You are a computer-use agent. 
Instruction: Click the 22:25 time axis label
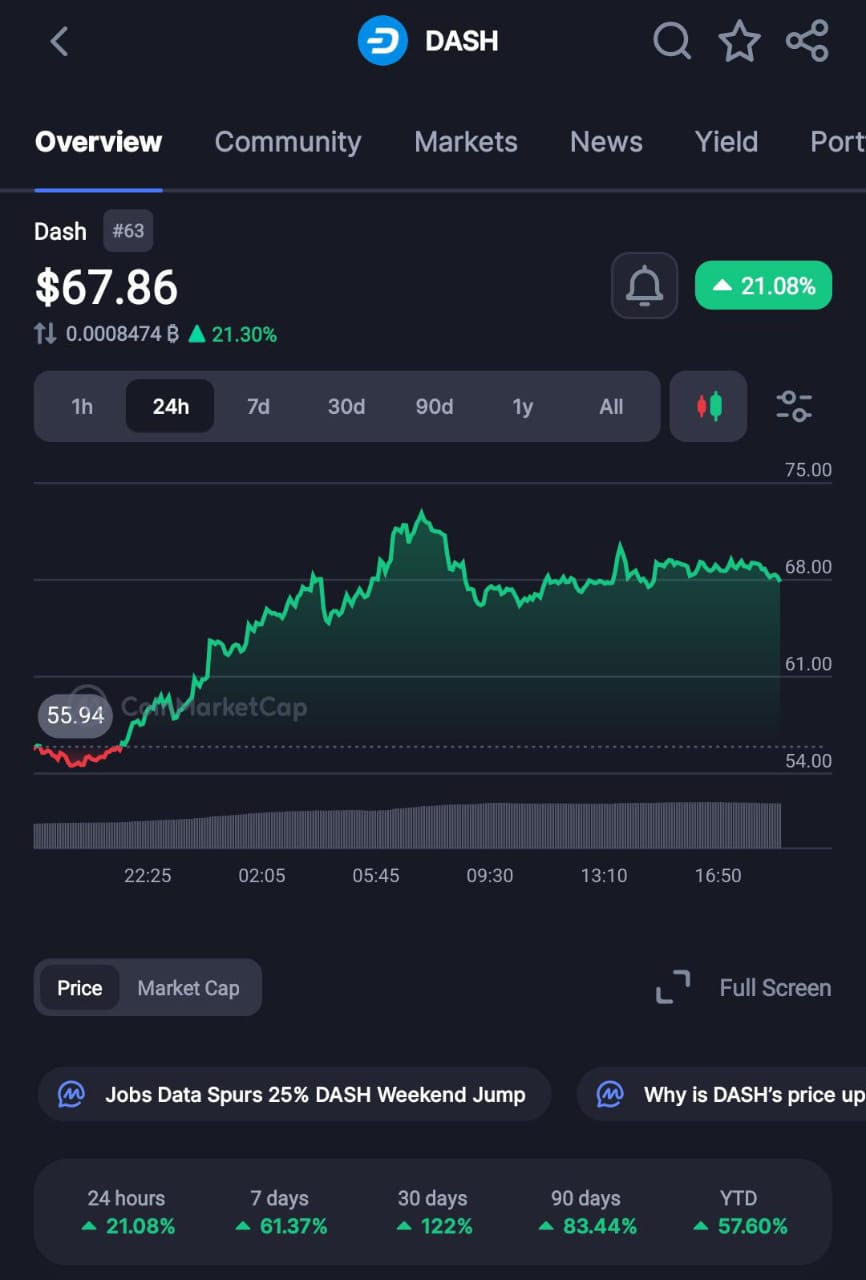point(147,876)
